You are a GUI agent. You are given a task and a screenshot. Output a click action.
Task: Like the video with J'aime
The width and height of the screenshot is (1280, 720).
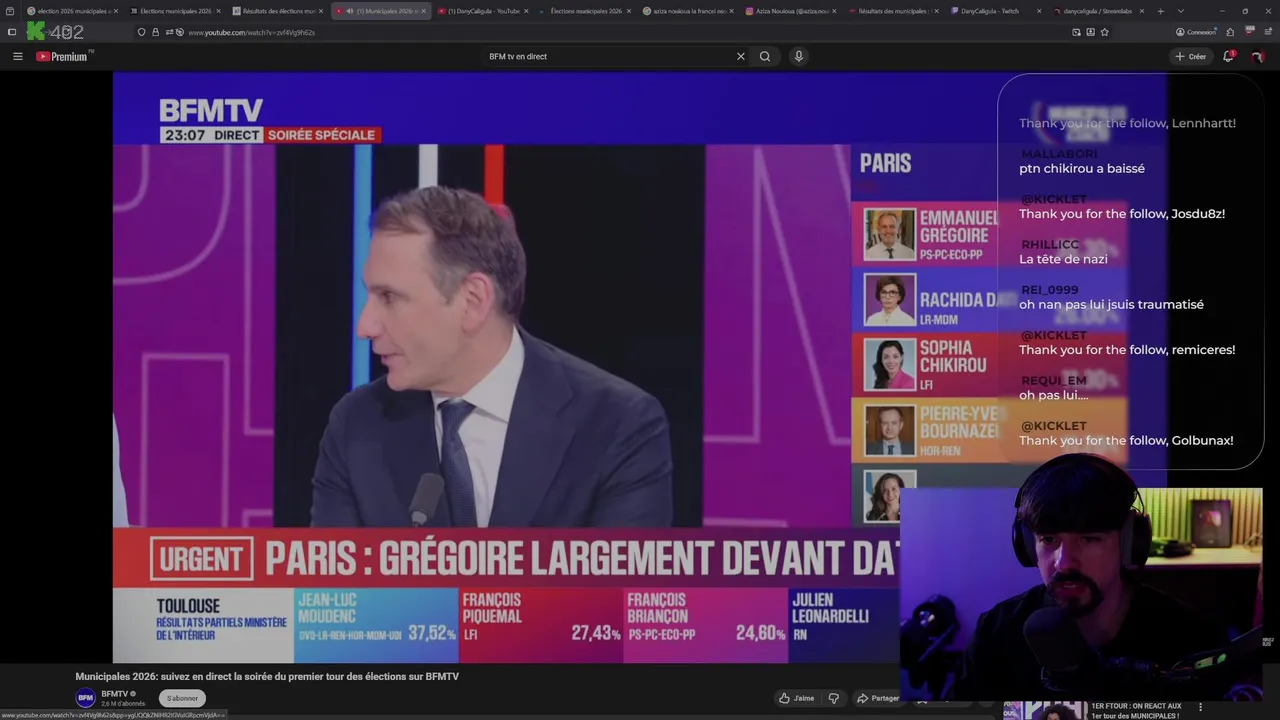coord(797,698)
